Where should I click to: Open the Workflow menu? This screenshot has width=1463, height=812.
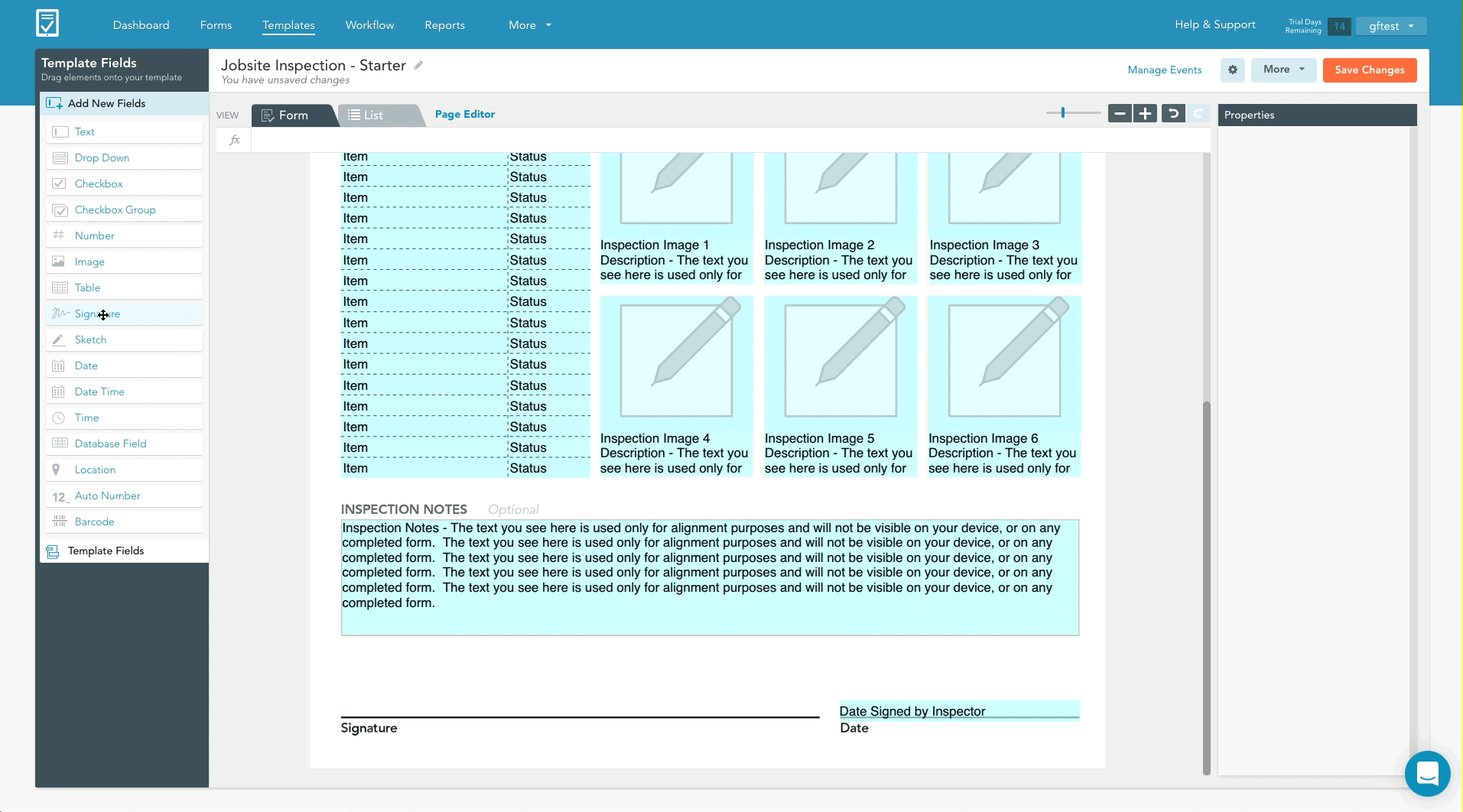369,25
